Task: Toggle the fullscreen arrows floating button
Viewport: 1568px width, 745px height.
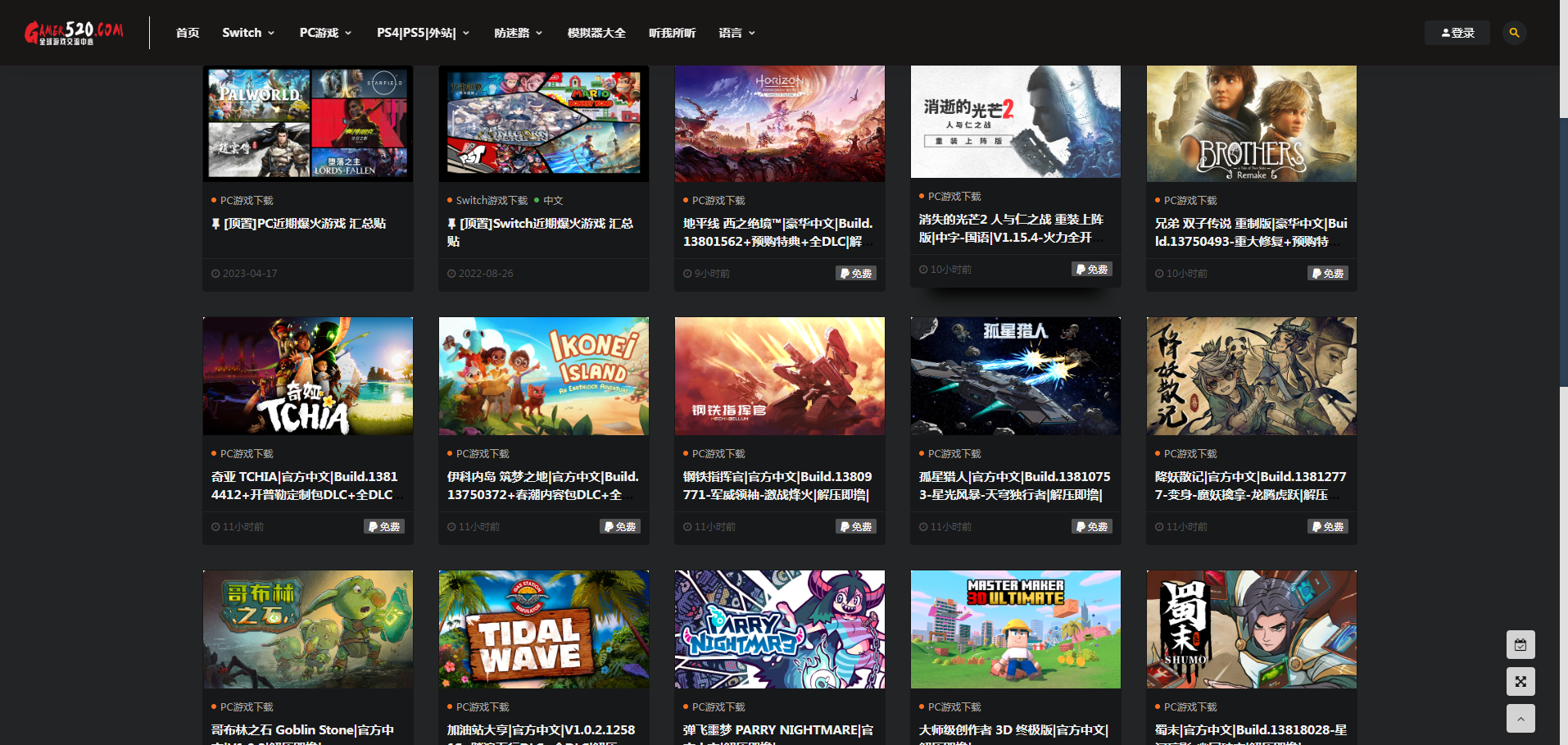Action: [x=1520, y=682]
